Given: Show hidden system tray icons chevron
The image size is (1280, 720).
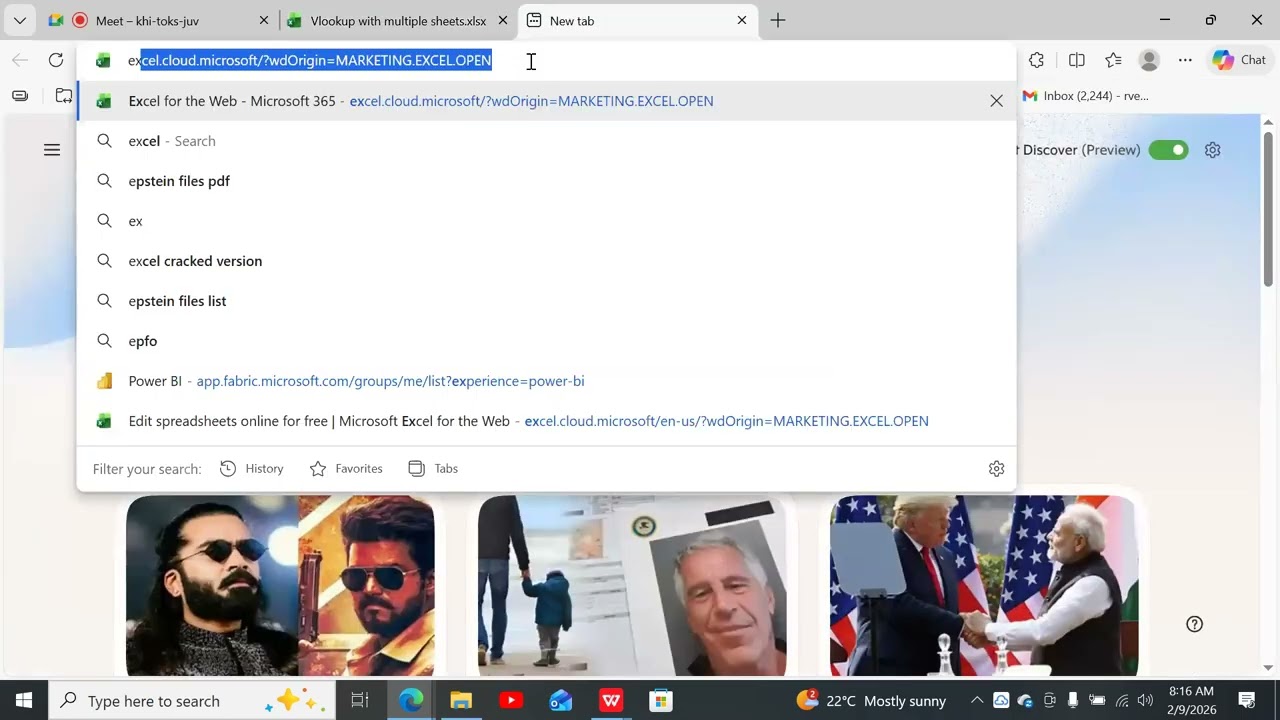Looking at the screenshot, I should [977, 700].
